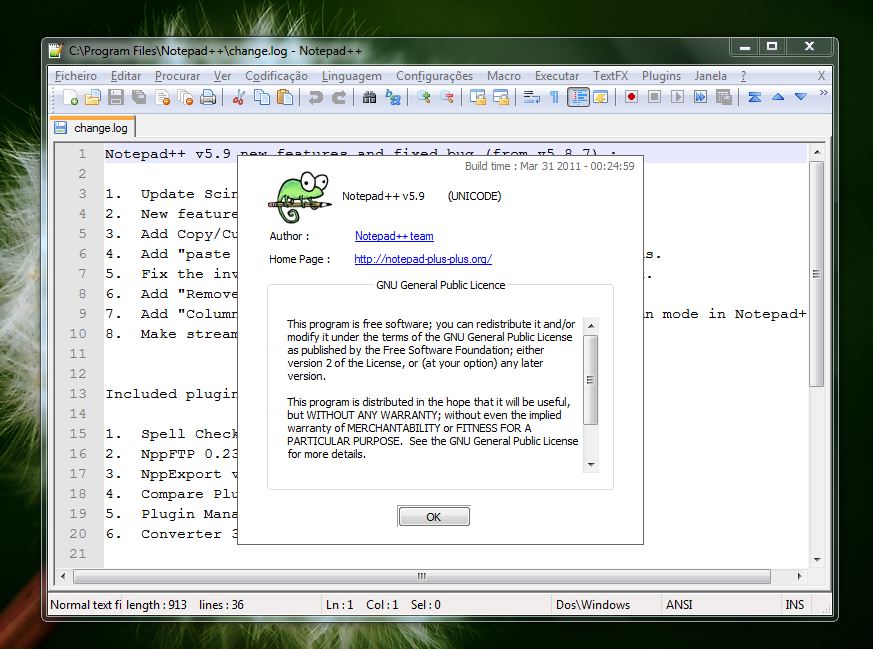Open the Notepad++ team link
873x649 pixels.
click(394, 236)
